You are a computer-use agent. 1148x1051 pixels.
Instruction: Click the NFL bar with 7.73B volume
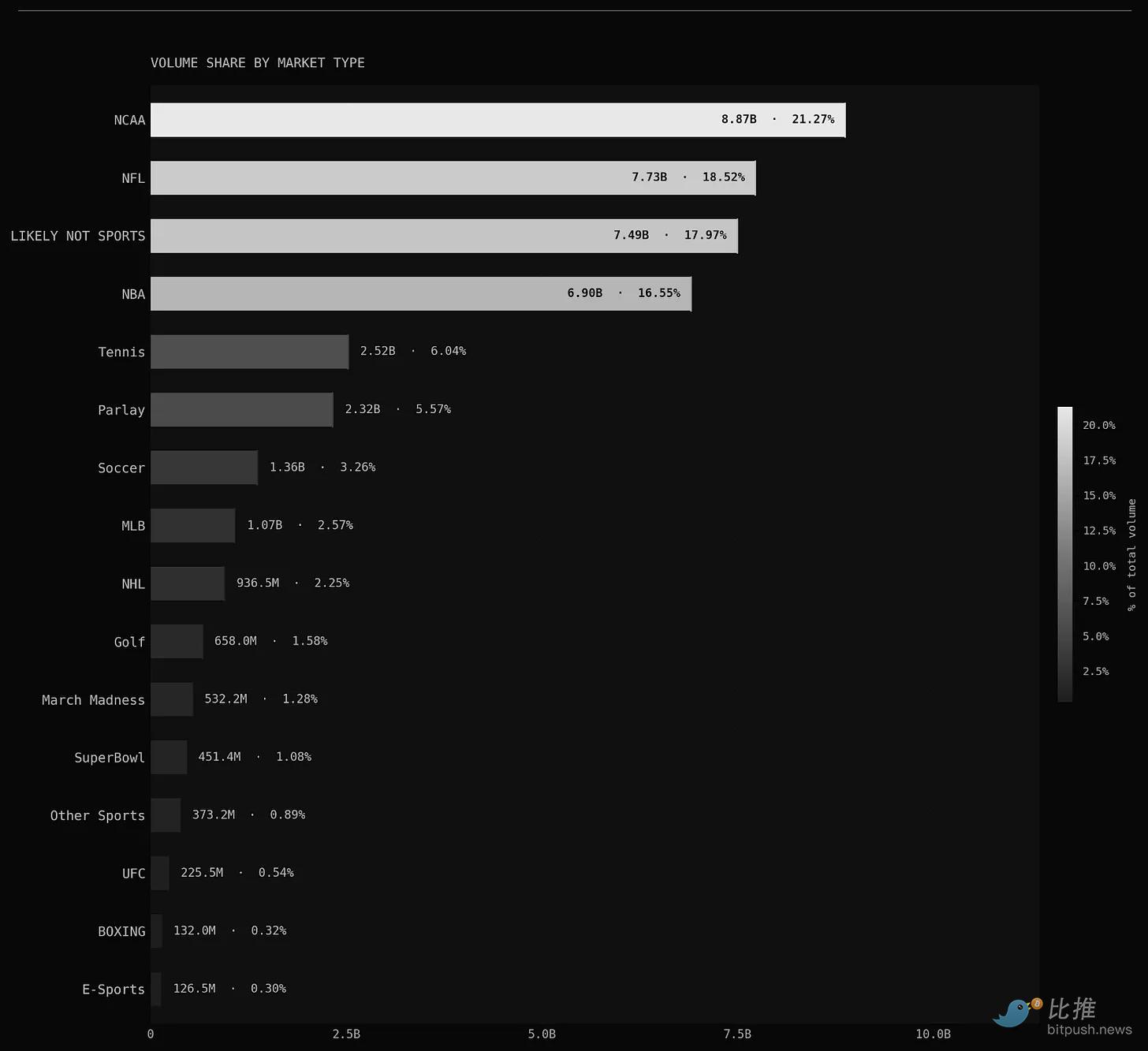[x=453, y=178]
